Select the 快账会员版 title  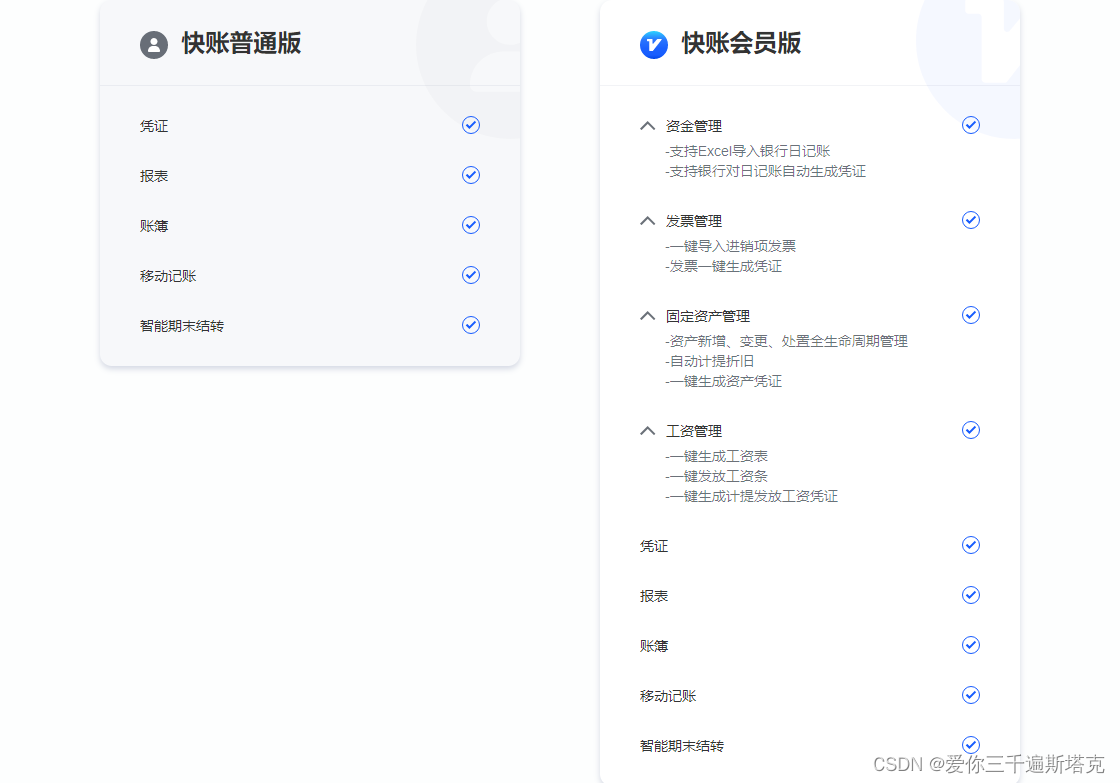point(741,44)
